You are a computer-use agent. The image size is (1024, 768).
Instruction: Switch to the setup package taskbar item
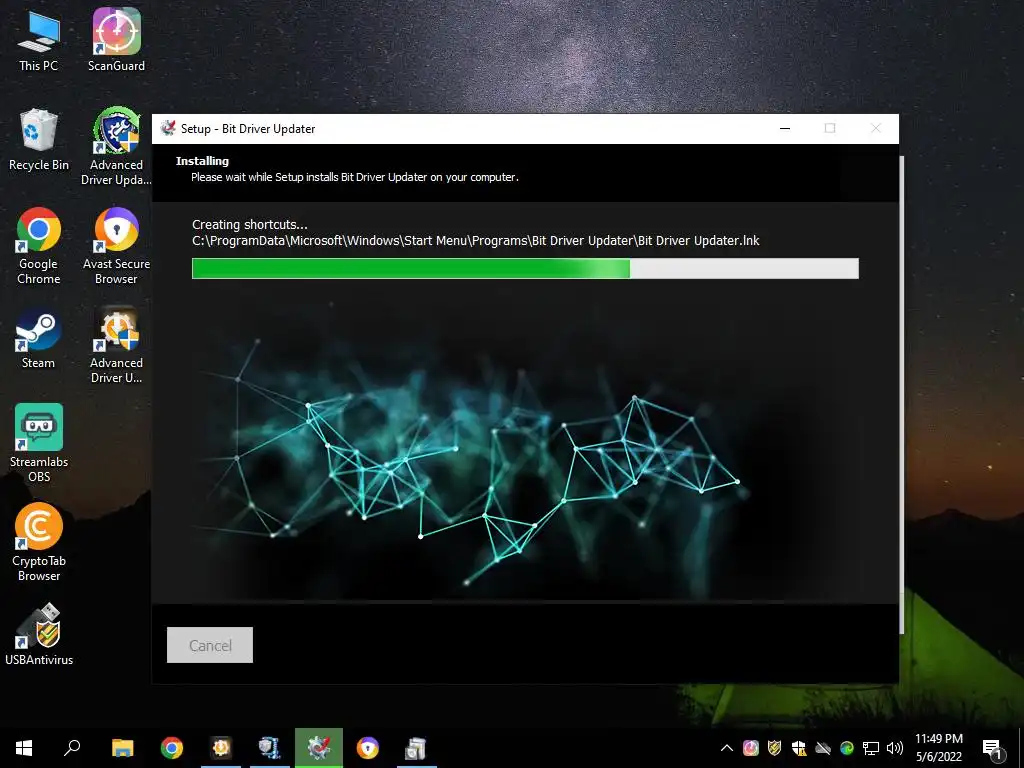click(416, 748)
